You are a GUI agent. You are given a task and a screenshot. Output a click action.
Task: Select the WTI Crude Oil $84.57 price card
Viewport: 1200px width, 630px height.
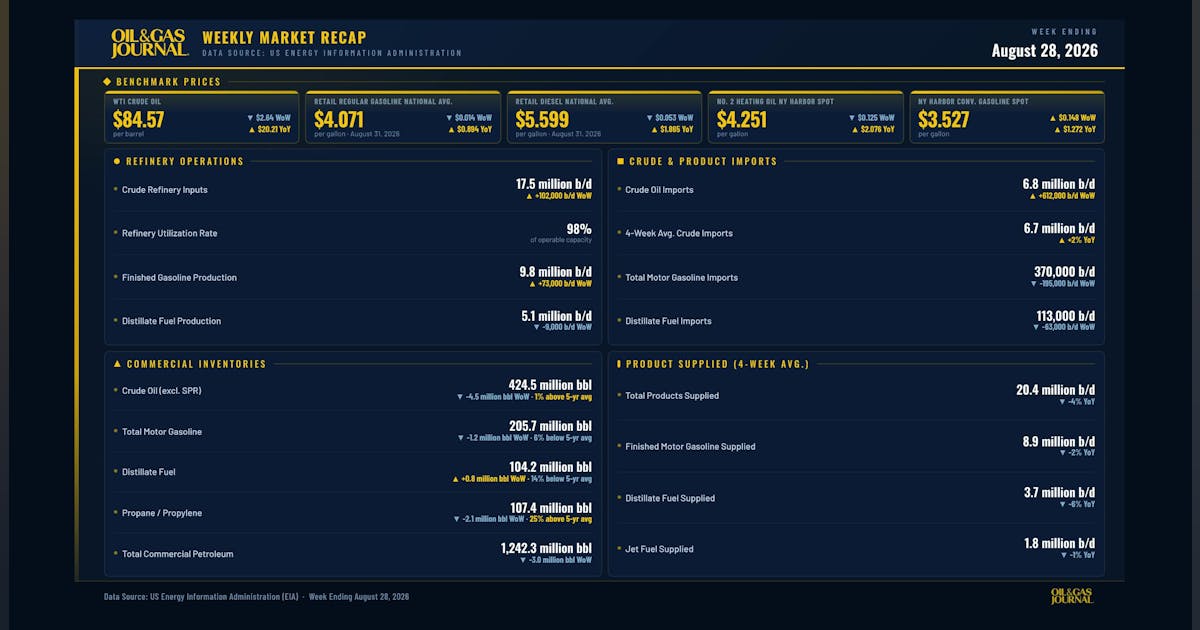pos(202,117)
